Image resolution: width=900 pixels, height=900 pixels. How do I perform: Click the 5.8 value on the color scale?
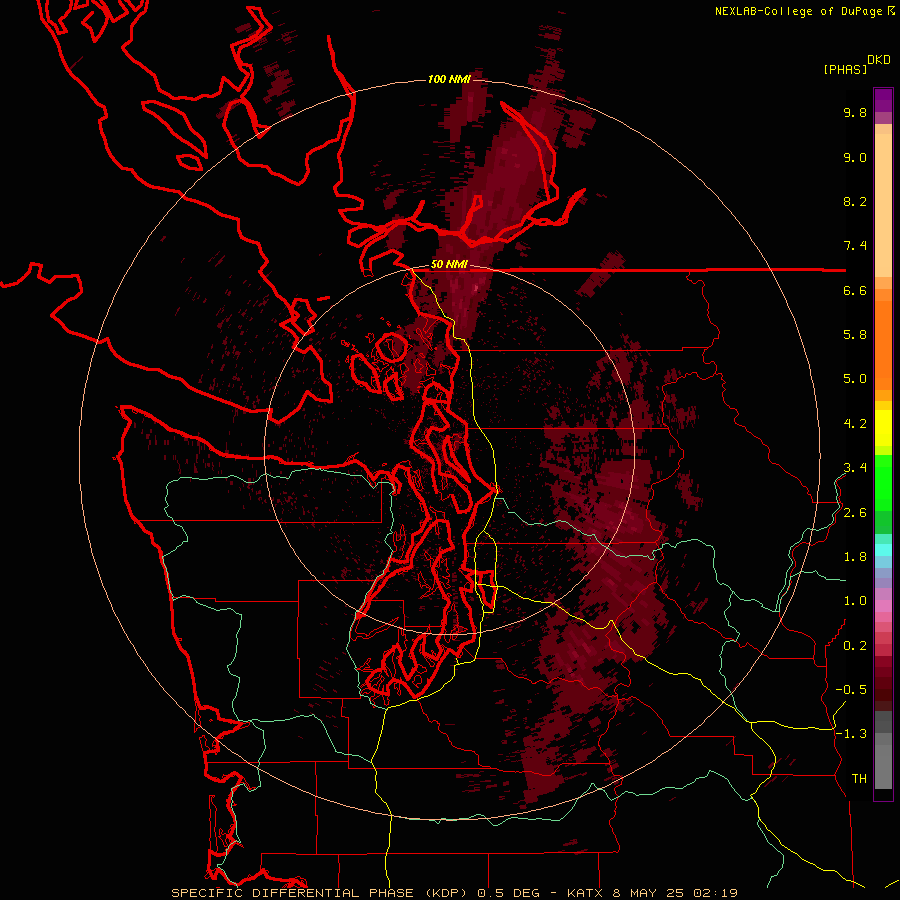(855, 335)
